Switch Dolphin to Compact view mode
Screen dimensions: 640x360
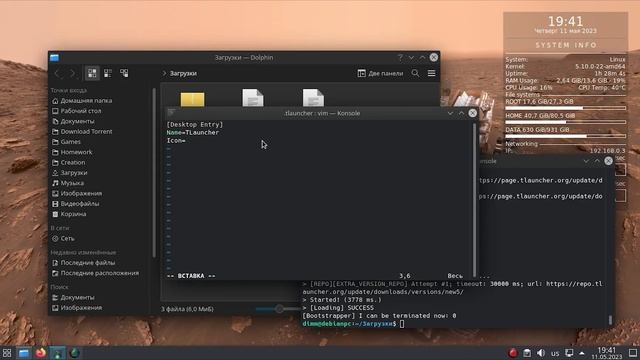coord(108,73)
